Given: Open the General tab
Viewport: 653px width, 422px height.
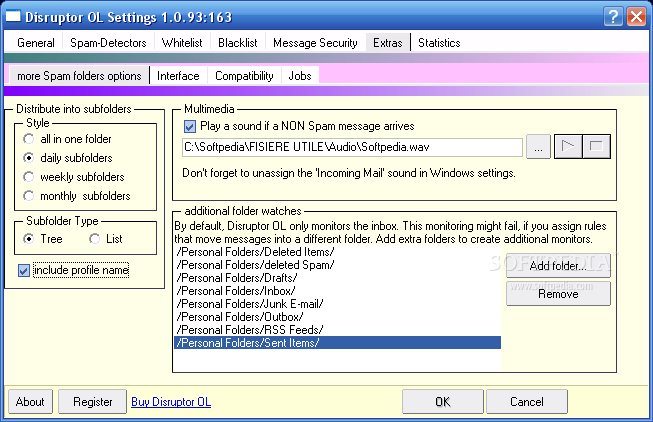Looking at the screenshot, I should (x=36, y=43).
